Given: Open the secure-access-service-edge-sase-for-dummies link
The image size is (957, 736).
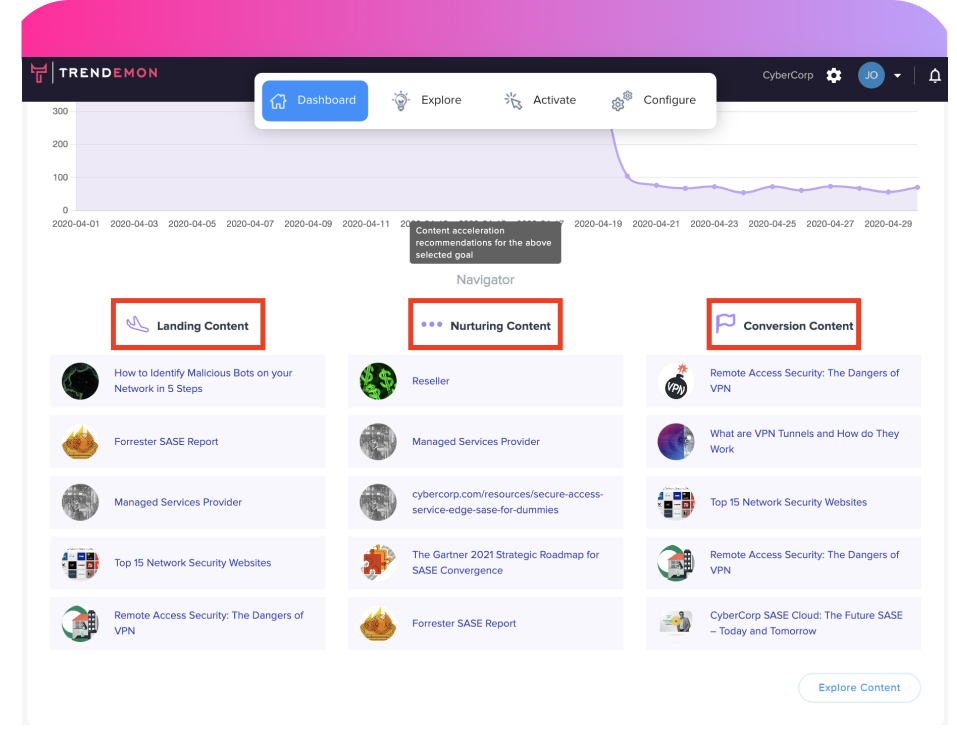Looking at the screenshot, I should pos(507,502).
